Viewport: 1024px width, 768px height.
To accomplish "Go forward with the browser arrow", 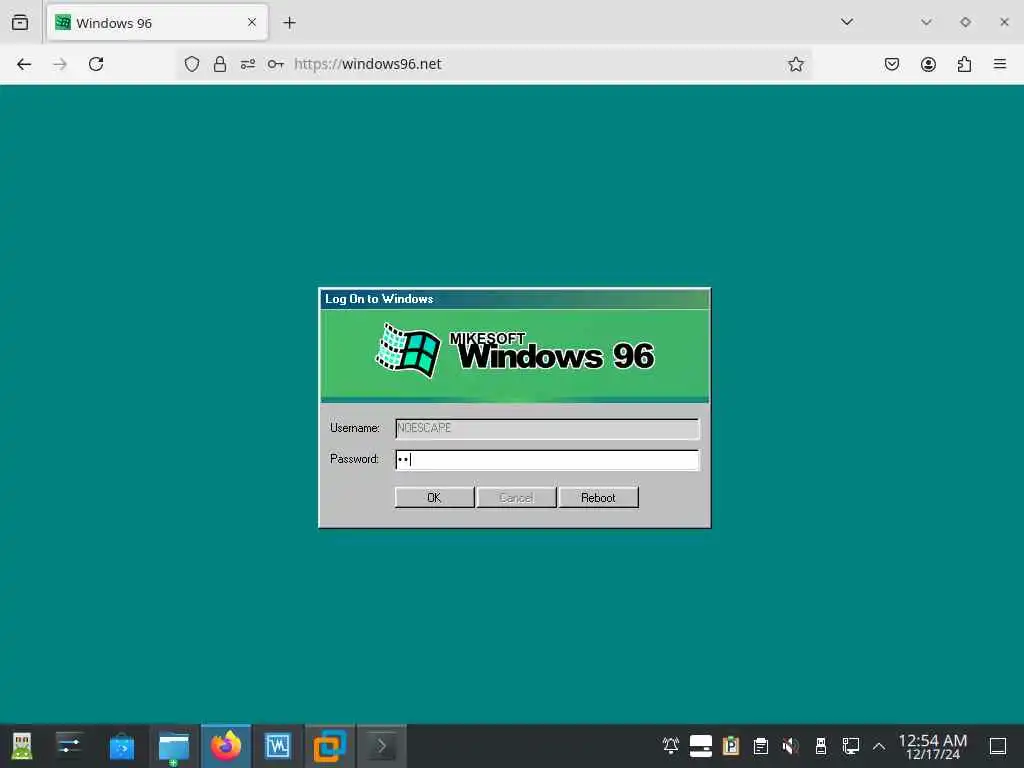I will [x=60, y=64].
